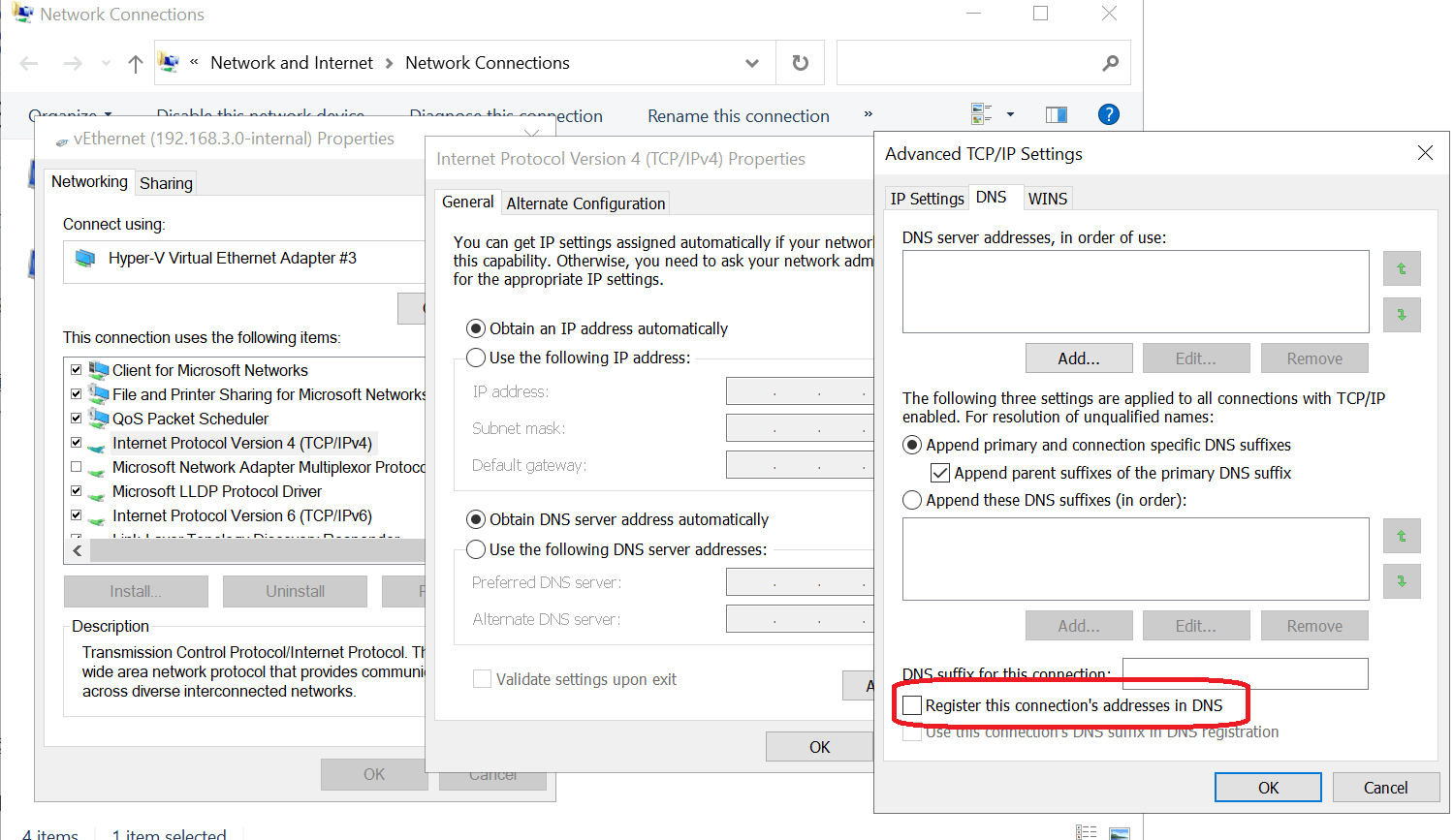This screenshot has width=1454, height=840.
Task: Click Rename this connection in the toolbar
Action: pyautogui.click(x=739, y=115)
